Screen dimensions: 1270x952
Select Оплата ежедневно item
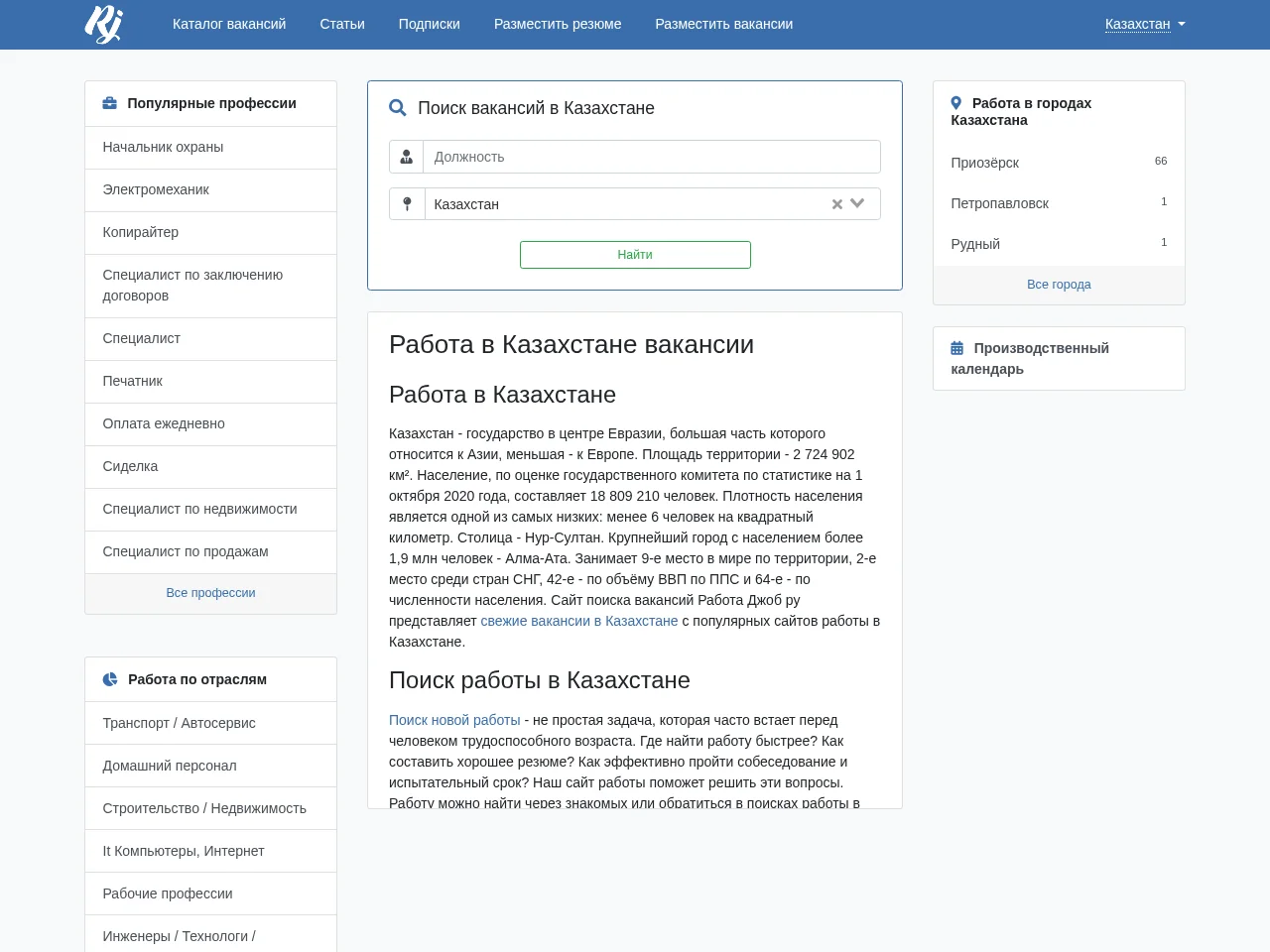point(210,423)
